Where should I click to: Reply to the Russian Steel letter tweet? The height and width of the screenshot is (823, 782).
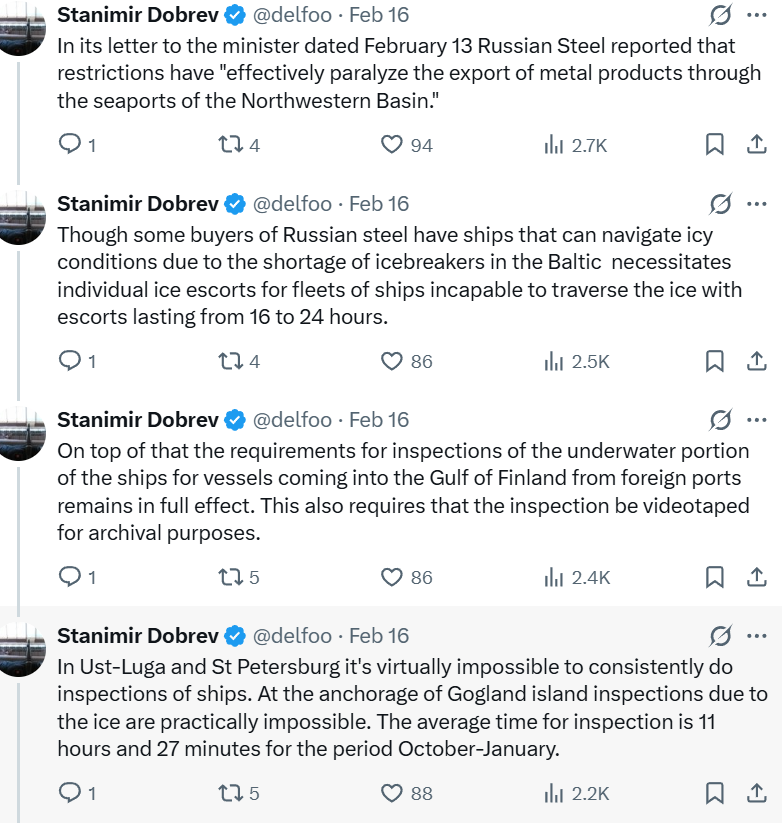(x=70, y=145)
